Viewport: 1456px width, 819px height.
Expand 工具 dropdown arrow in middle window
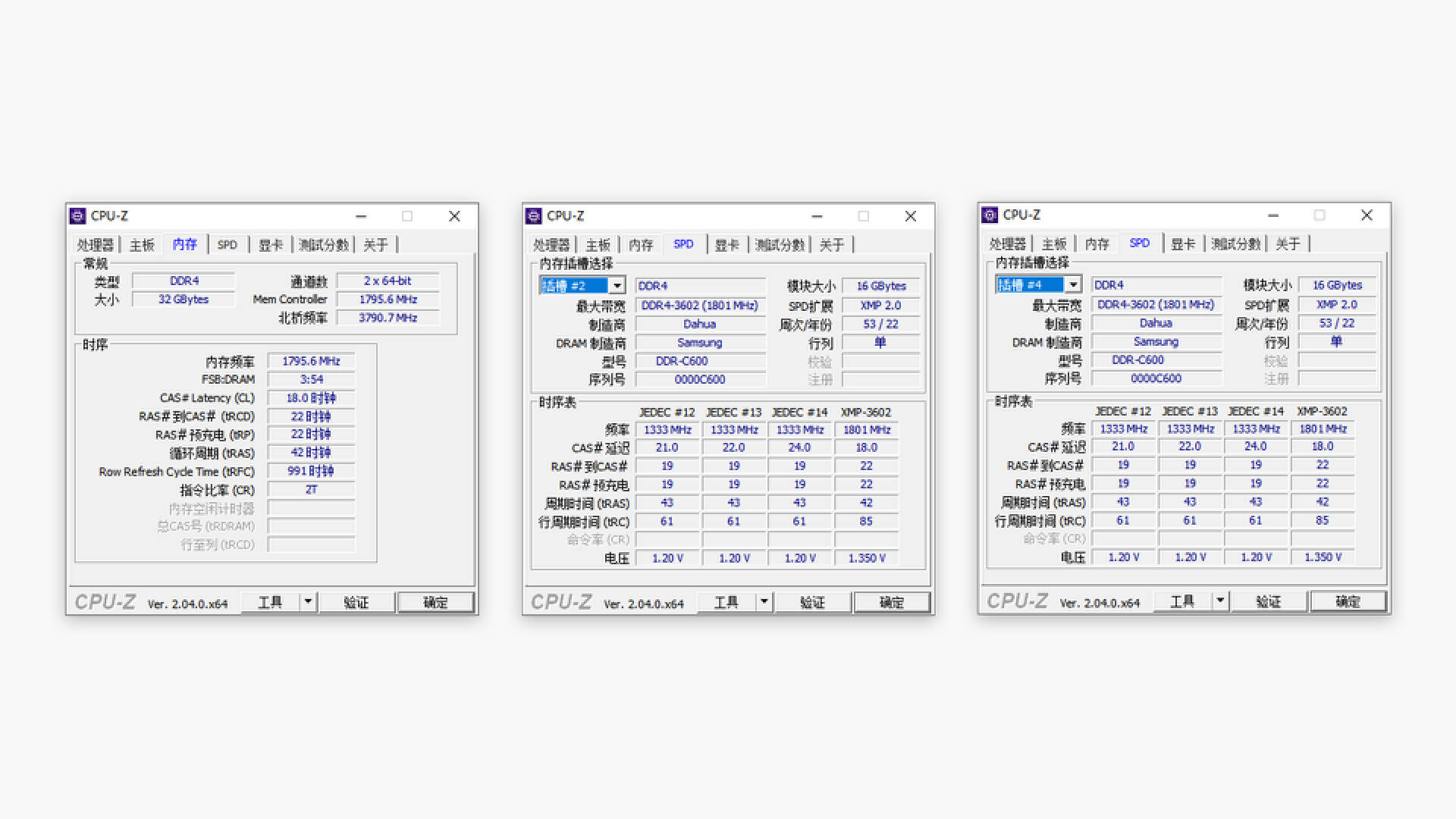764,602
